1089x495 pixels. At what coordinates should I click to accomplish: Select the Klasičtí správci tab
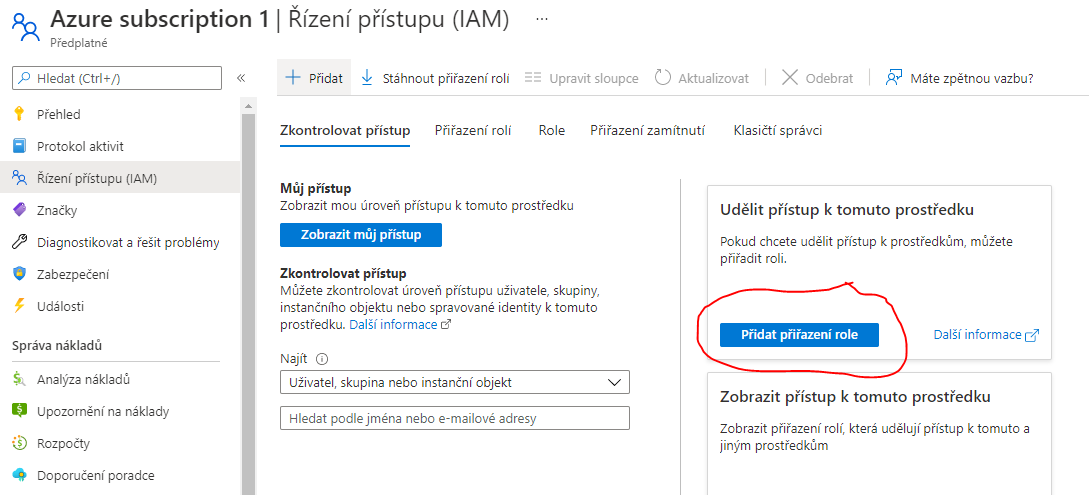tap(777, 130)
